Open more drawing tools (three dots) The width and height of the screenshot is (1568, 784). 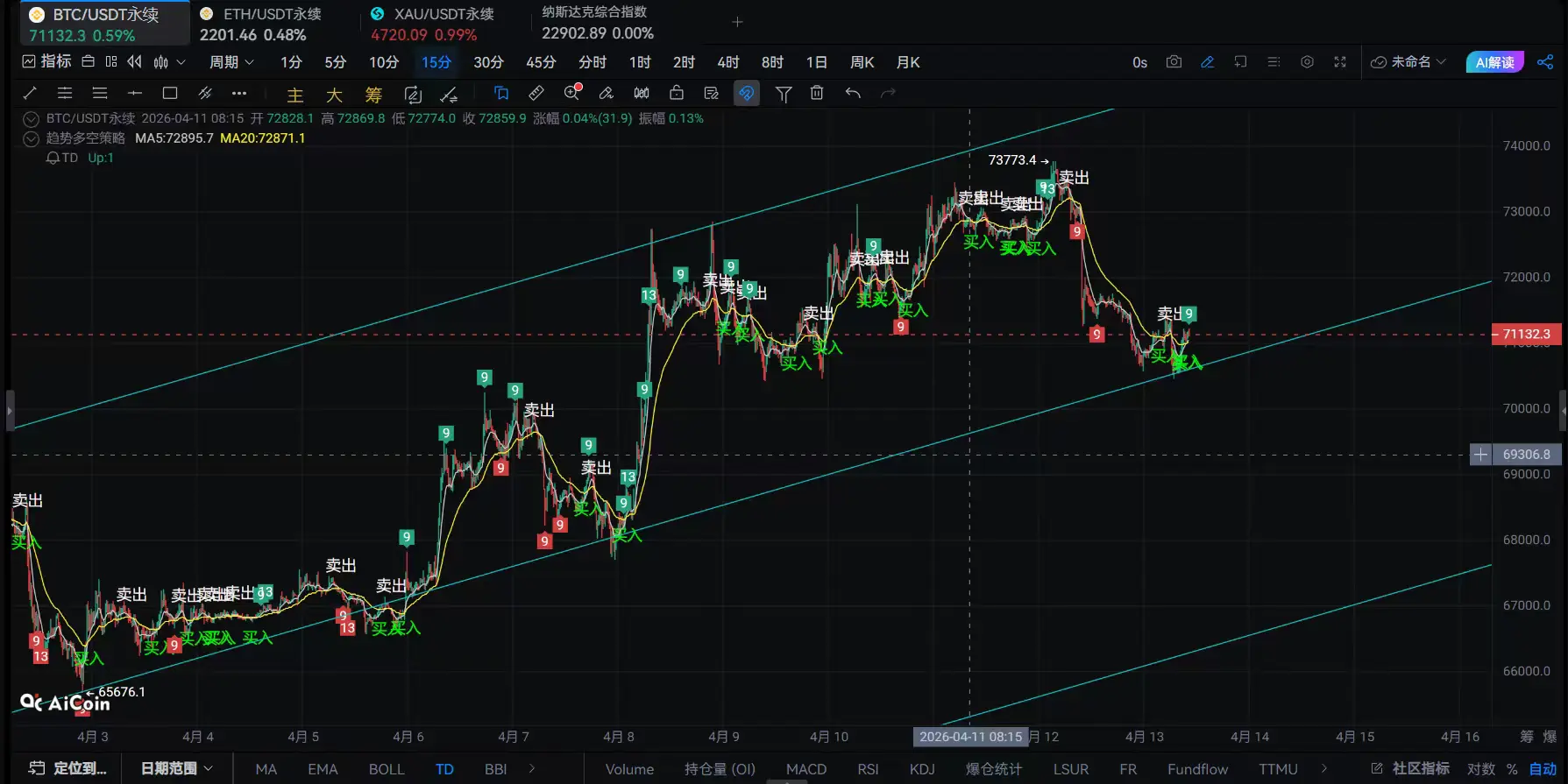point(239,93)
